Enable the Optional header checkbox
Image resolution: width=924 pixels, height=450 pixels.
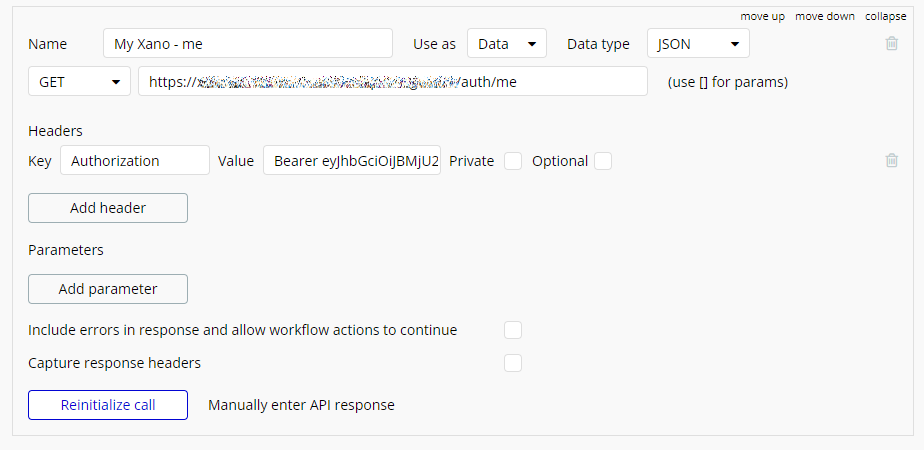602,161
